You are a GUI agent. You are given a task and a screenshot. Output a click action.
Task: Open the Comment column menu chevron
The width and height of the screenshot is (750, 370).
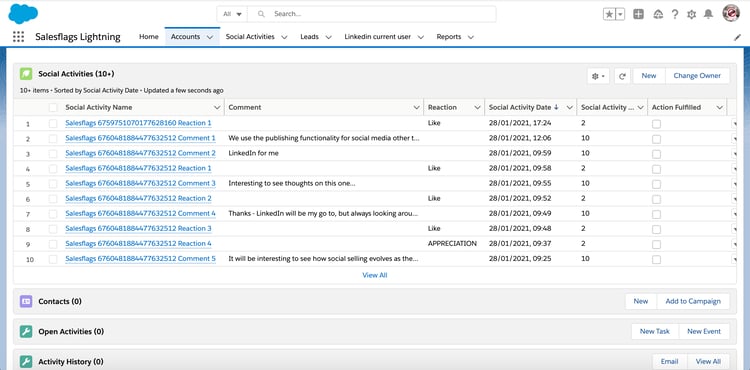(x=416, y=108)
